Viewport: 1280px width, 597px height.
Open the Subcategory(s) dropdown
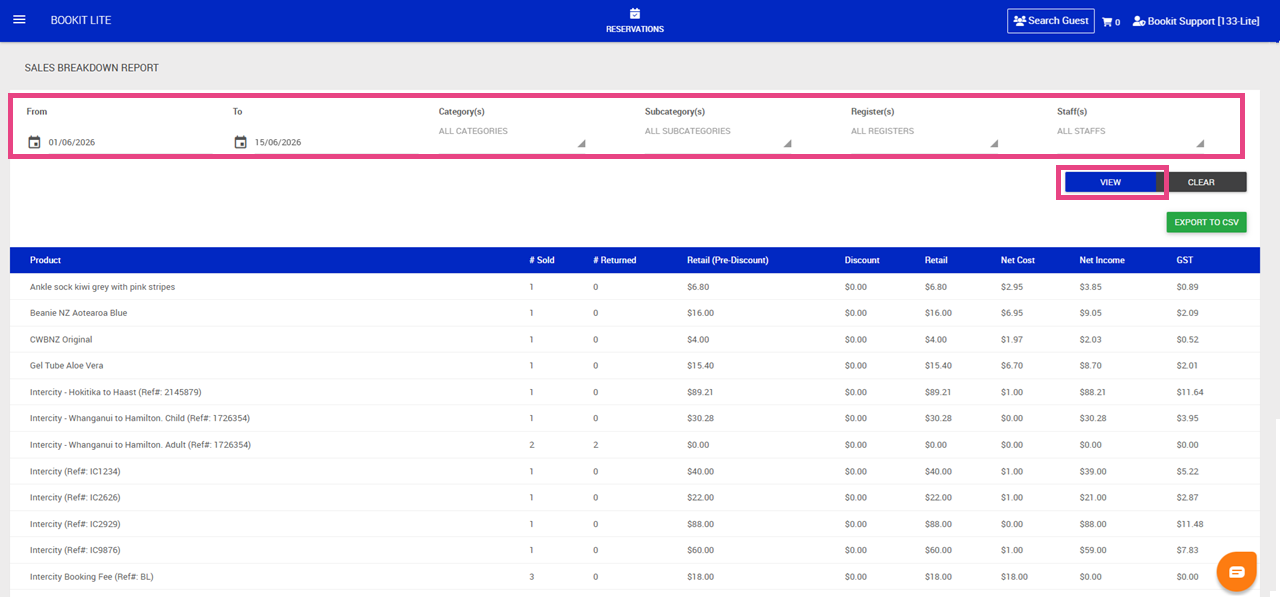(x=718, y=132)
